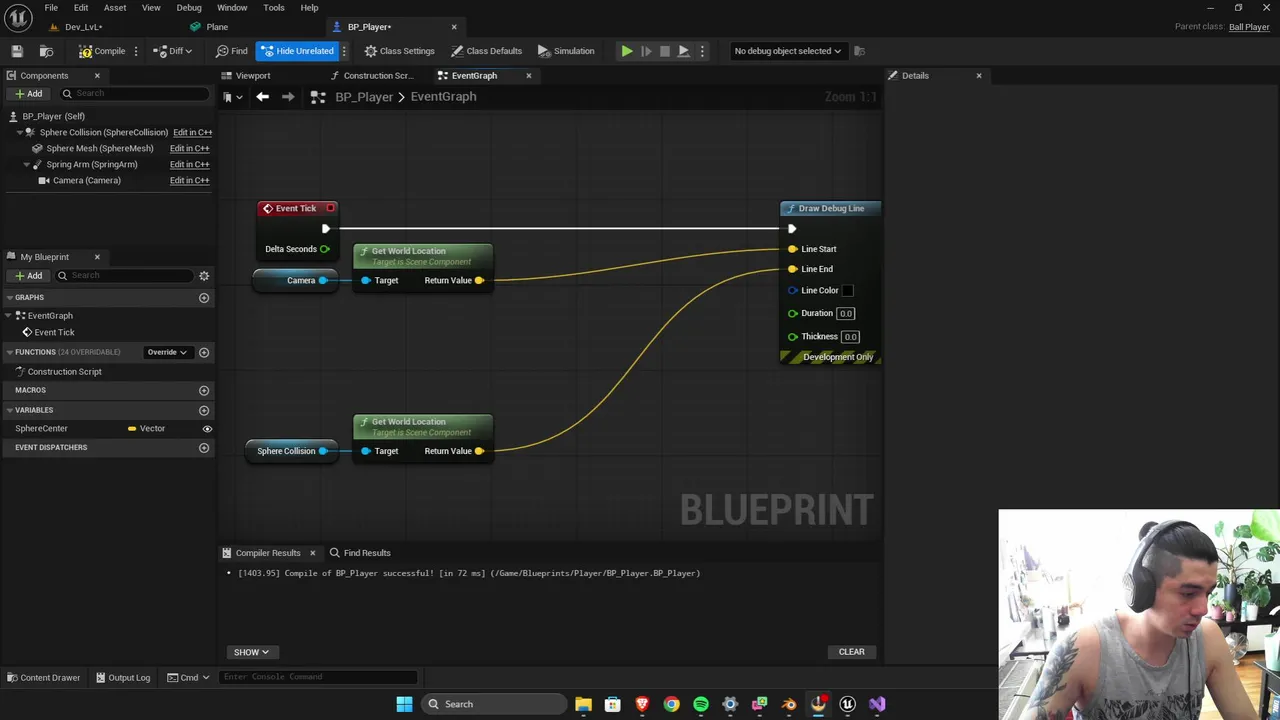Add a component with Add button
The image size is (1280, 720).
28,94
